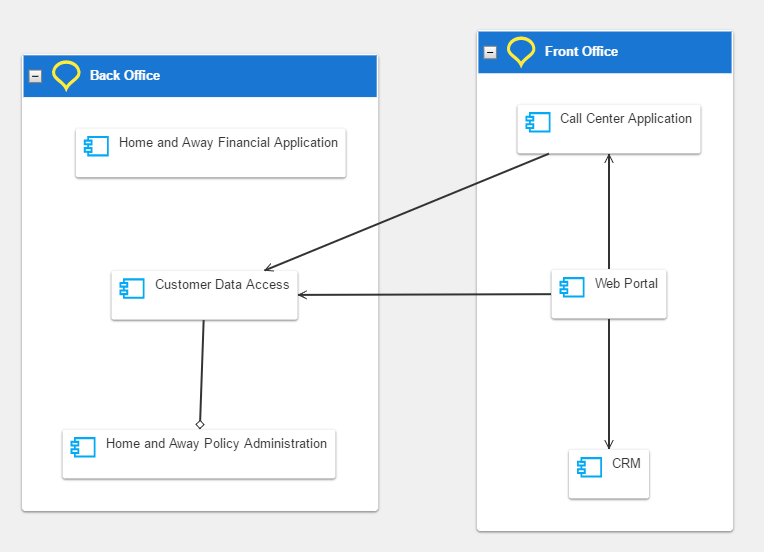Collapse the Front Office group
This screenshot has height=552, width=764.
pyautogui.click(x=490, y=52)
